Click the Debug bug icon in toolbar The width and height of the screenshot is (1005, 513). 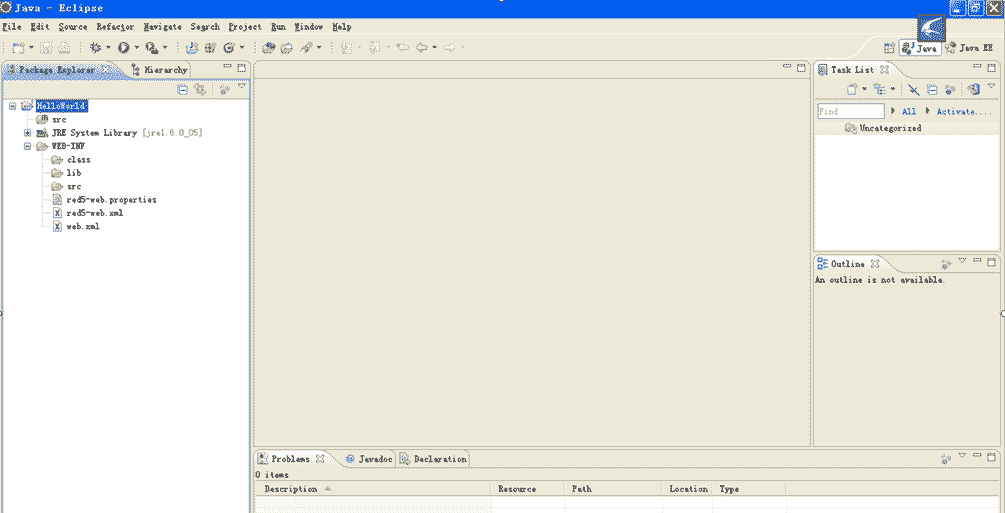coord(97,47)
